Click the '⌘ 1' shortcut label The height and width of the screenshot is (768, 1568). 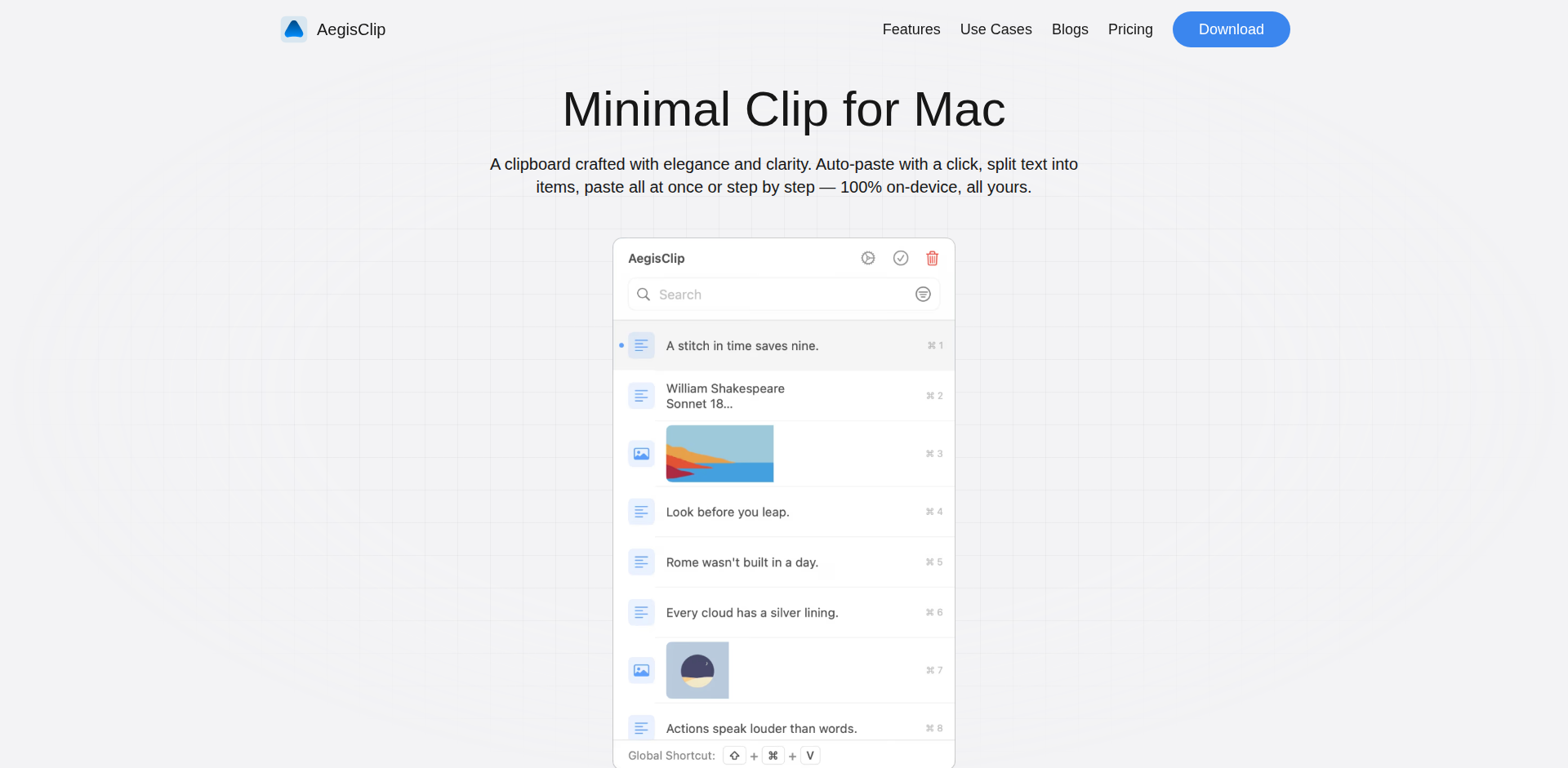pyautogui.click(x=935, y=346)
